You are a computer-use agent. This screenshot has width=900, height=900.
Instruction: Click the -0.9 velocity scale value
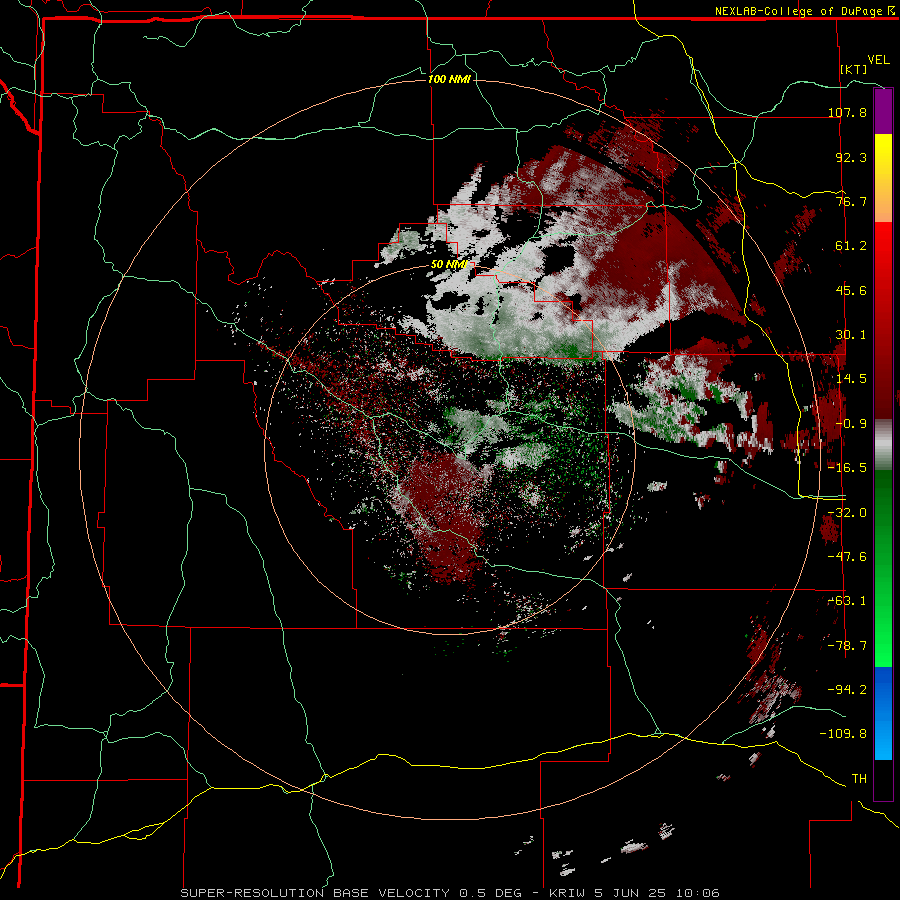click(851, 424)
